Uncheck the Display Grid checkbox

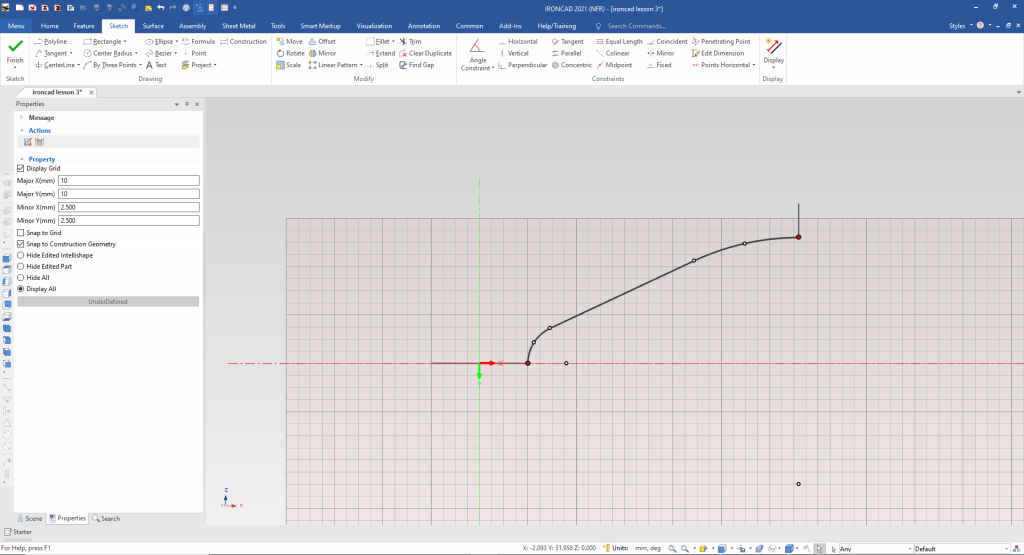coord(21,169)
